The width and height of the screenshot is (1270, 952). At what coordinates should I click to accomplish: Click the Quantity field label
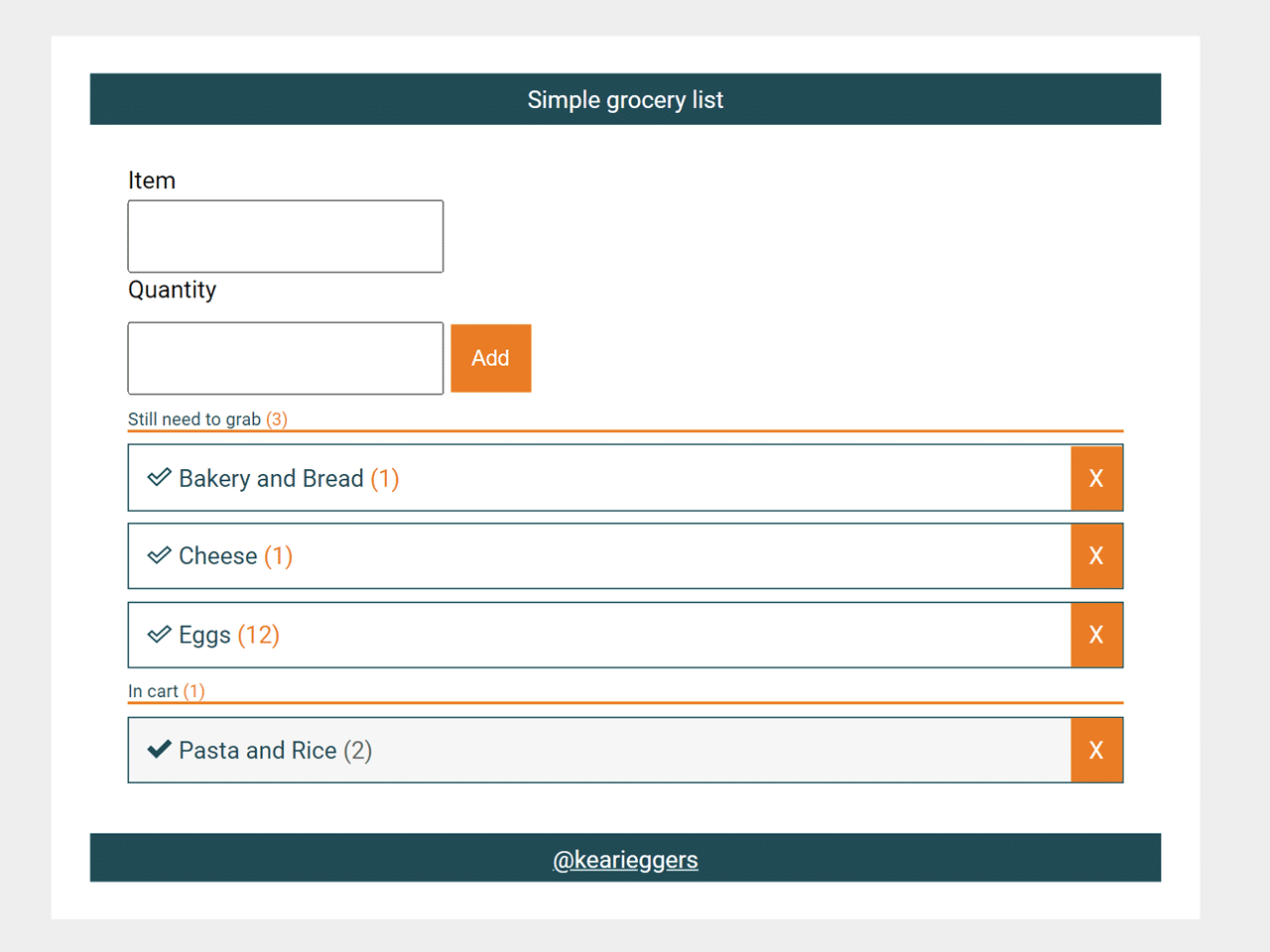point(172,290)
